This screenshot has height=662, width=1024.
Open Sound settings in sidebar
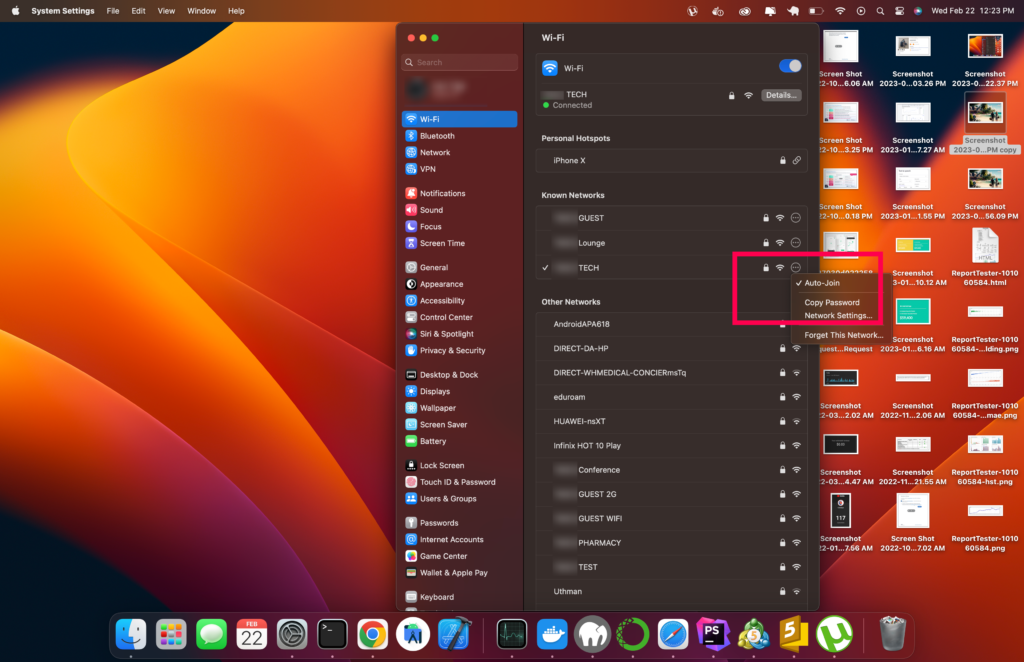point(460,210)
